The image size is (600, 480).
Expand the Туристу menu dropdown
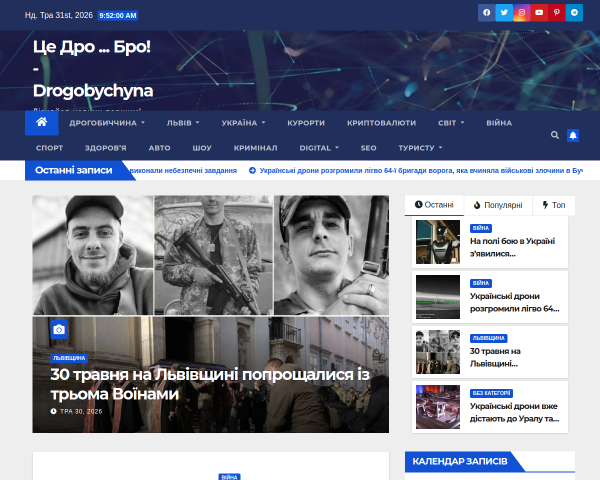coord(420,148)
